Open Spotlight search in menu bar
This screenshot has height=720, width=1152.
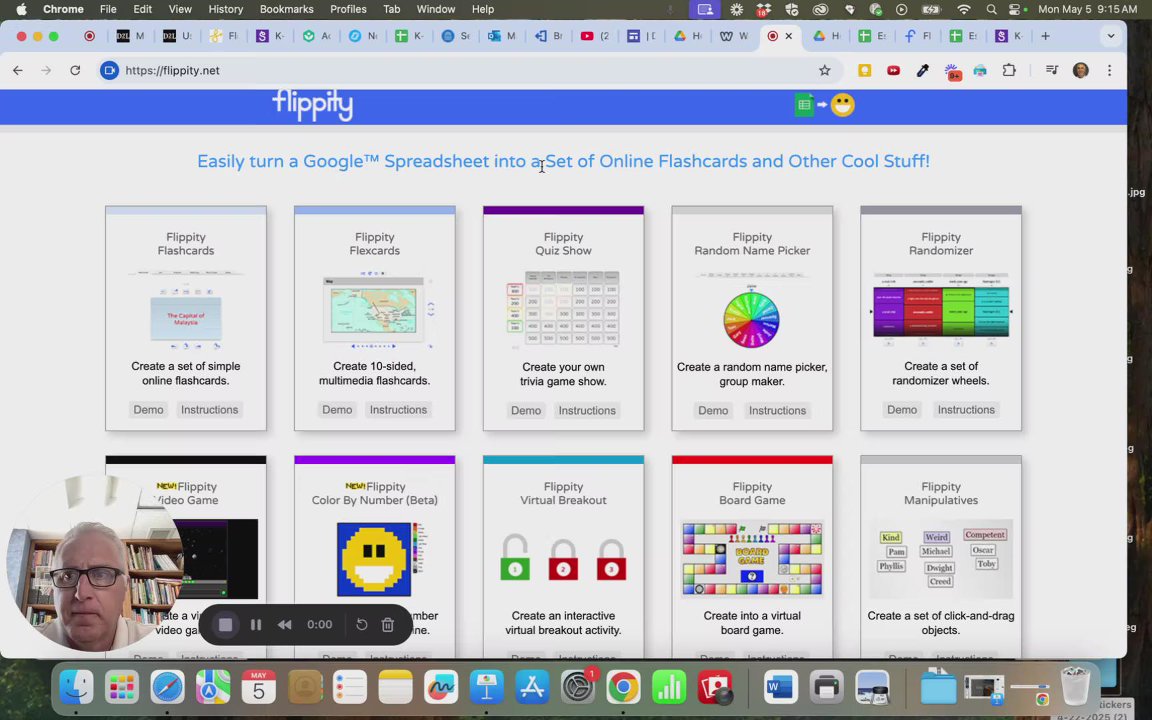[x=992, y=9]
